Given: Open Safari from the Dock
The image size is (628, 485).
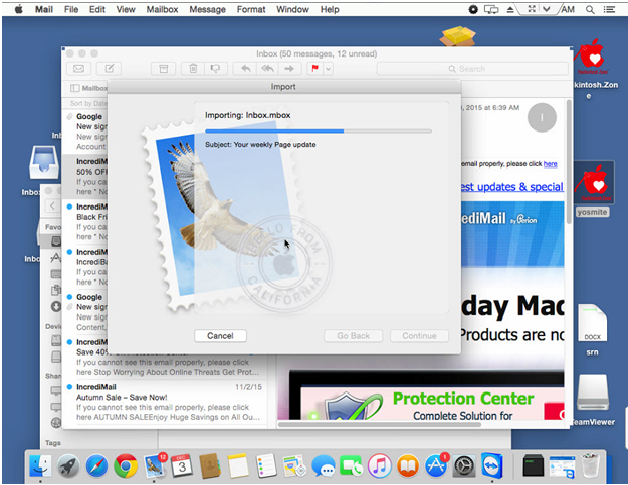Looking at the screenshot, I should pyautogui.click(x=97, y=466).
